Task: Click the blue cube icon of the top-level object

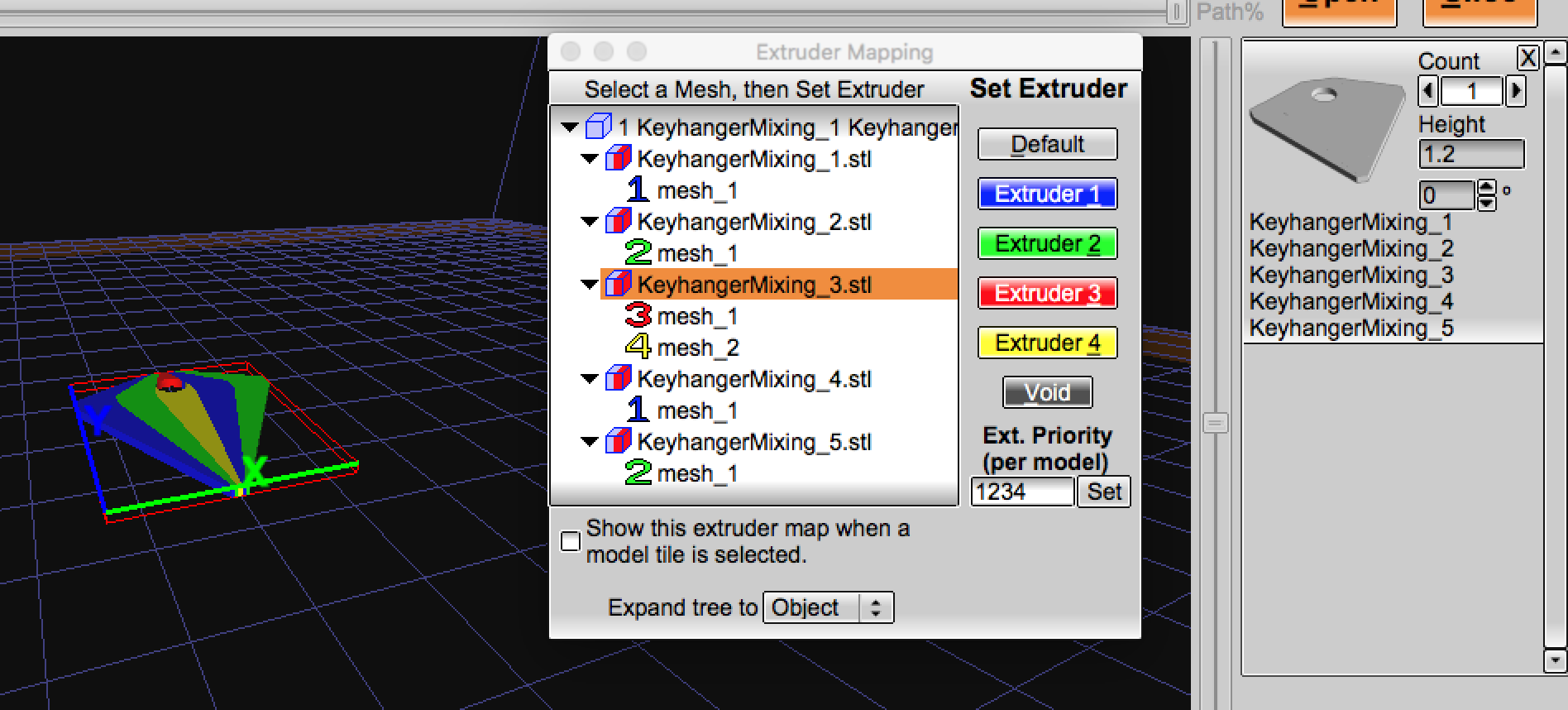Action: [x=598, y=127]
